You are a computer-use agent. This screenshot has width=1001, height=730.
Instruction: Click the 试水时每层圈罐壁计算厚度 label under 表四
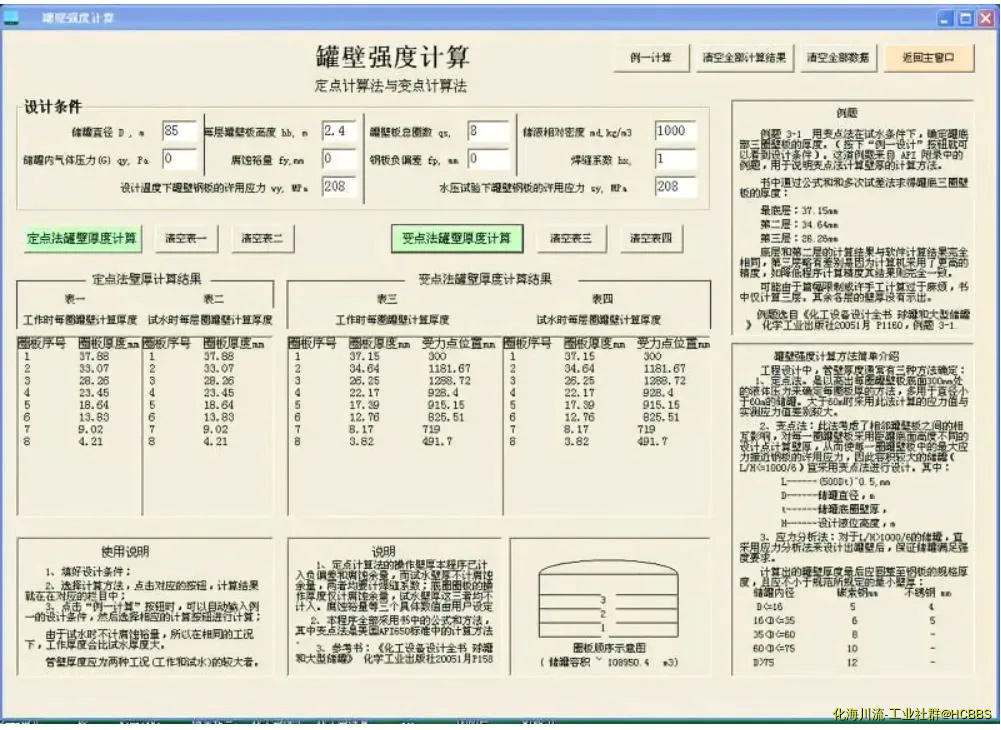[598, 319]
